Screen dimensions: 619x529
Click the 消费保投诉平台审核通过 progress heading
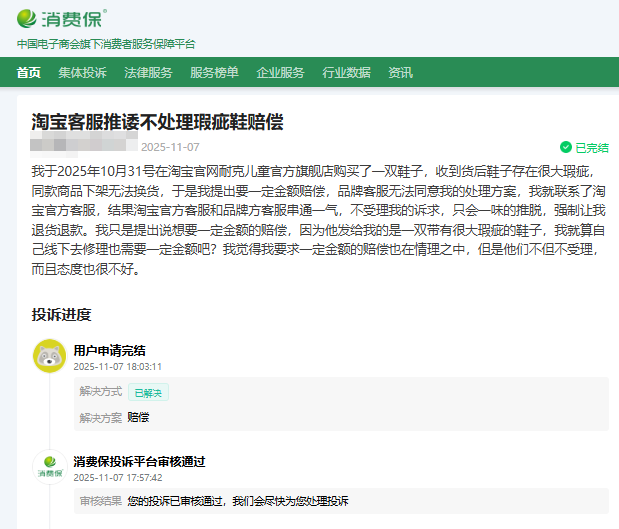(x=139, y=461)
